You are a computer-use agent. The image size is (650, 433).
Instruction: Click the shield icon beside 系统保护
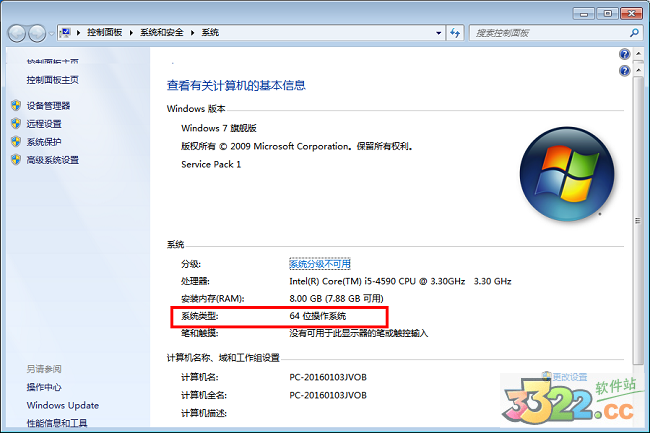pyautogui.click(x=16, y=142)
